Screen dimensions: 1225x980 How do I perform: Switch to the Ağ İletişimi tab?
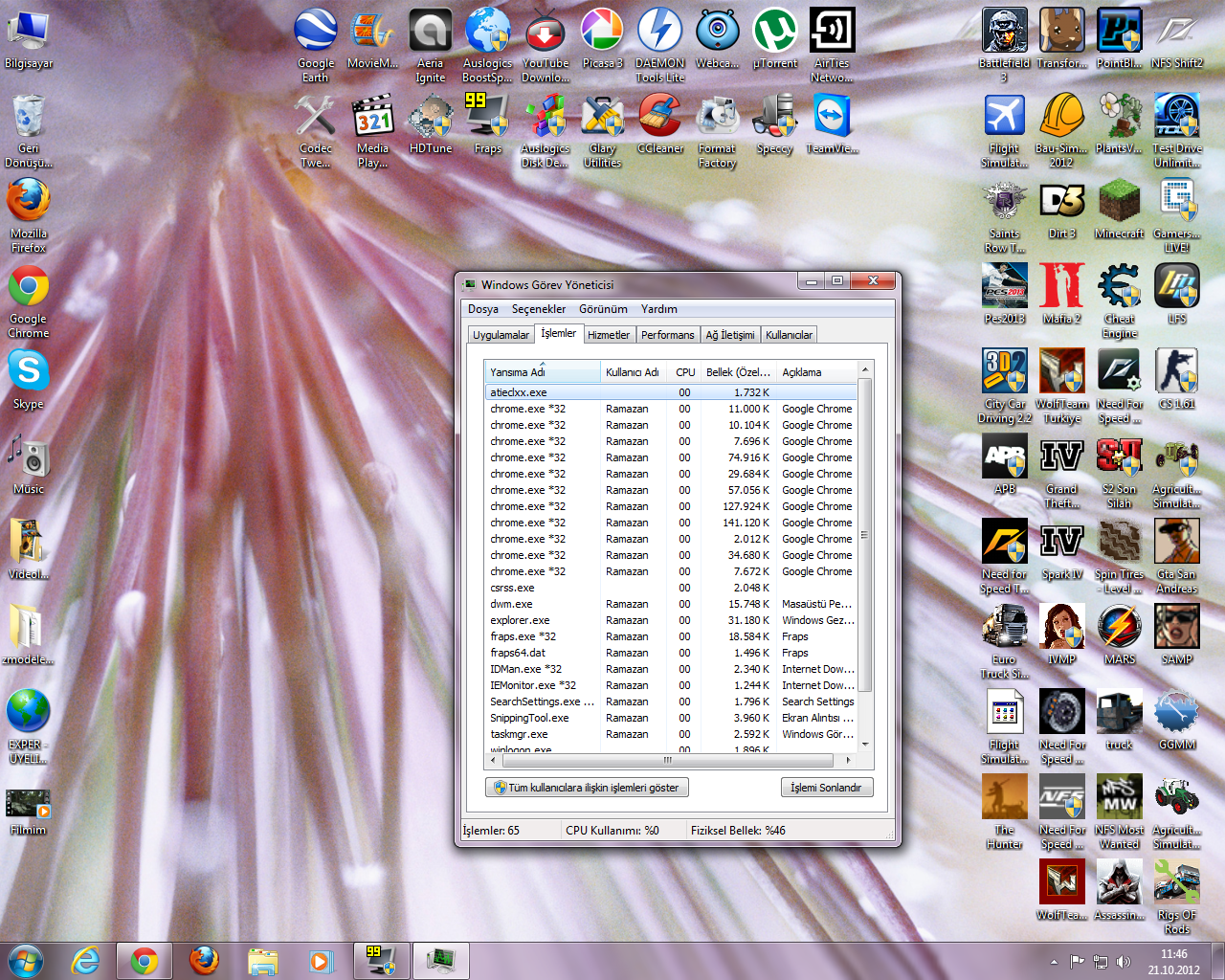coord(730,335)
